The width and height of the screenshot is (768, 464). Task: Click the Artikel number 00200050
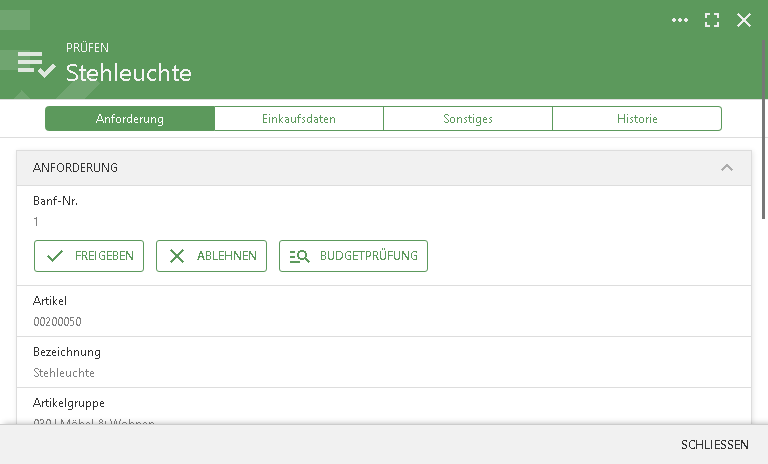click(57, 322)
